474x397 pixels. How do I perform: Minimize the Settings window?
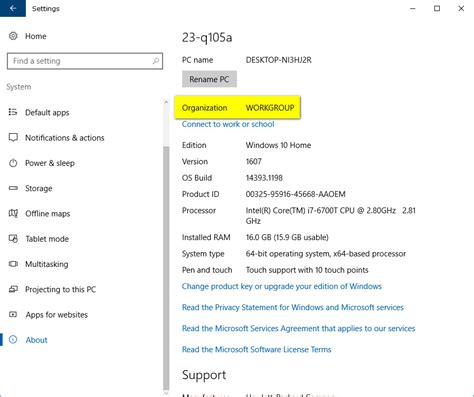pyautogui.click(x=413, y=8)
